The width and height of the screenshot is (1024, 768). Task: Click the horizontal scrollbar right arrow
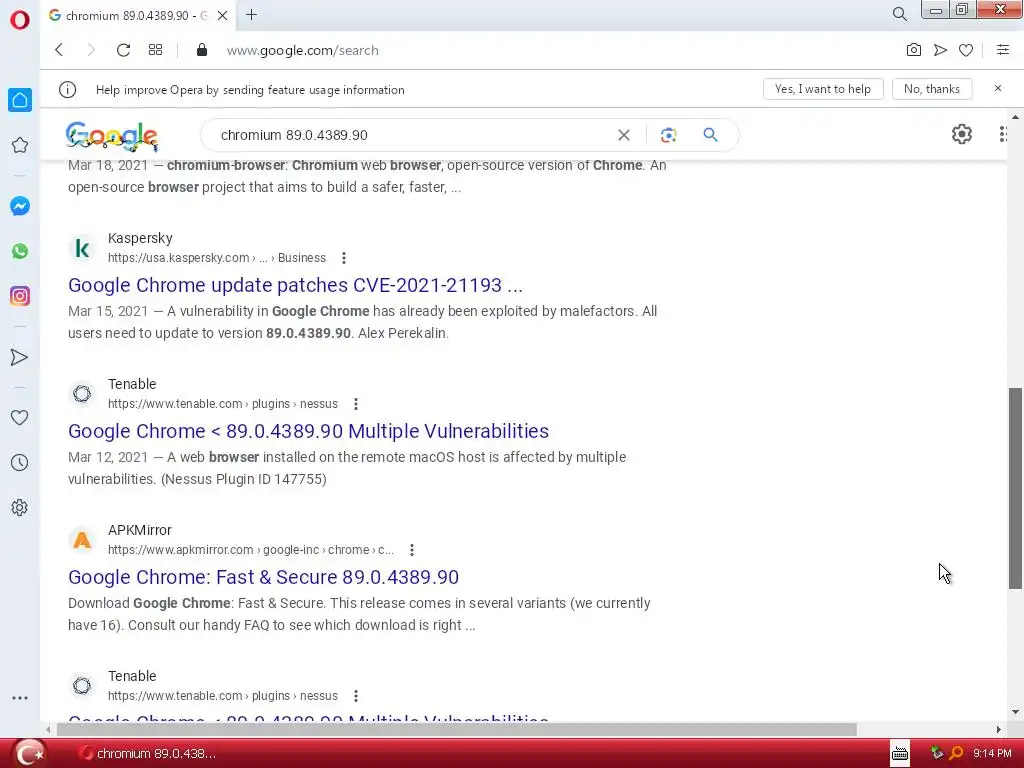[x=998, y=729]
